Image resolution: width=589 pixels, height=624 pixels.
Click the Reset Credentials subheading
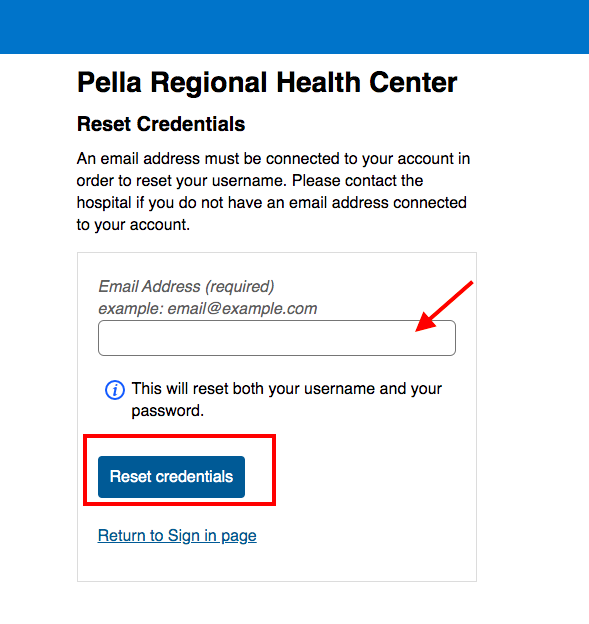pos(161,124)
